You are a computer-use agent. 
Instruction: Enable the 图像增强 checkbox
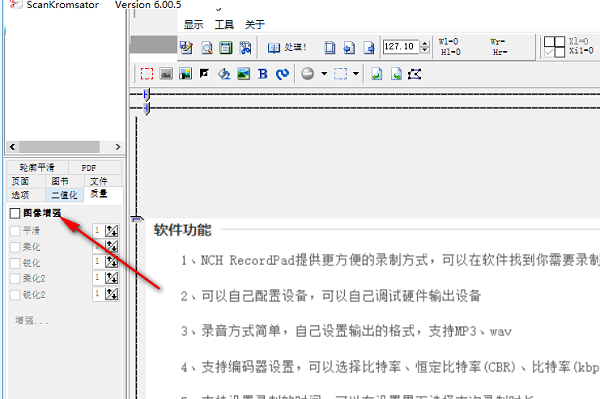coord(15,213)
